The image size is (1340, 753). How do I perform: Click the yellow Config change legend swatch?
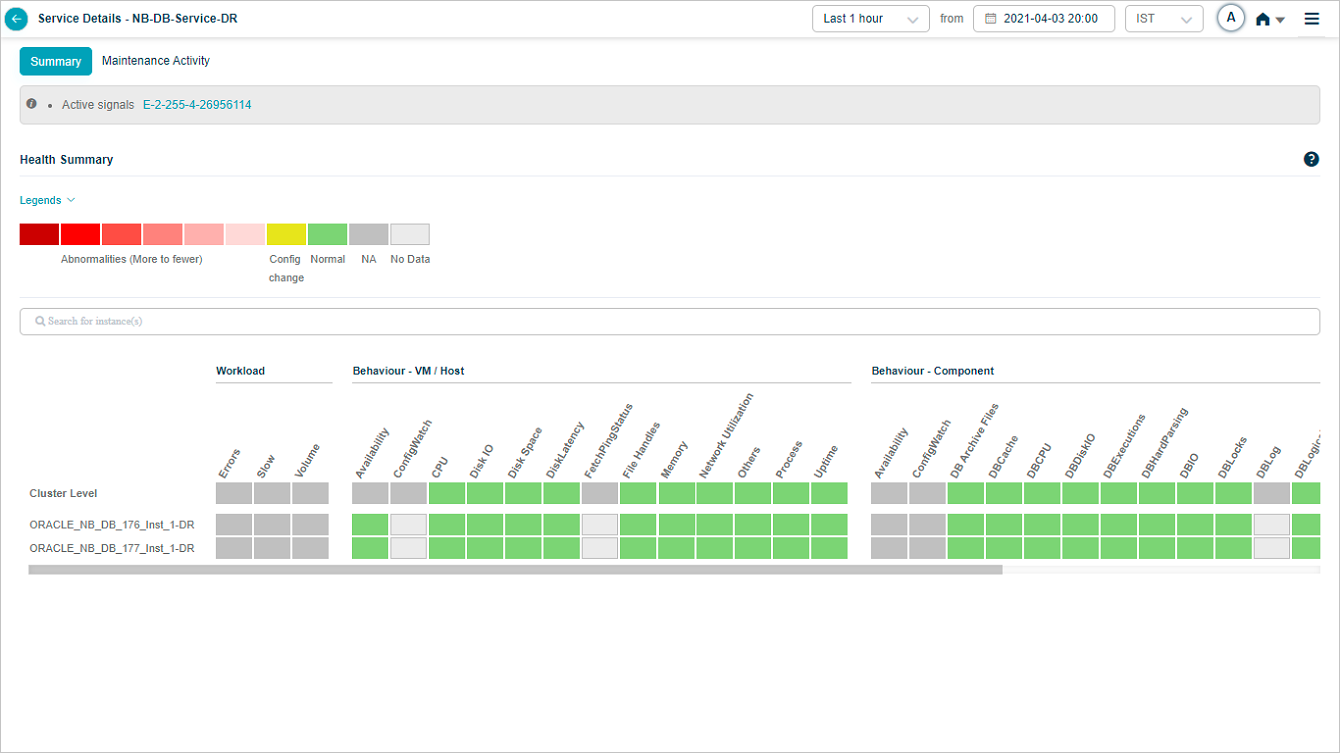coord(286,234)
